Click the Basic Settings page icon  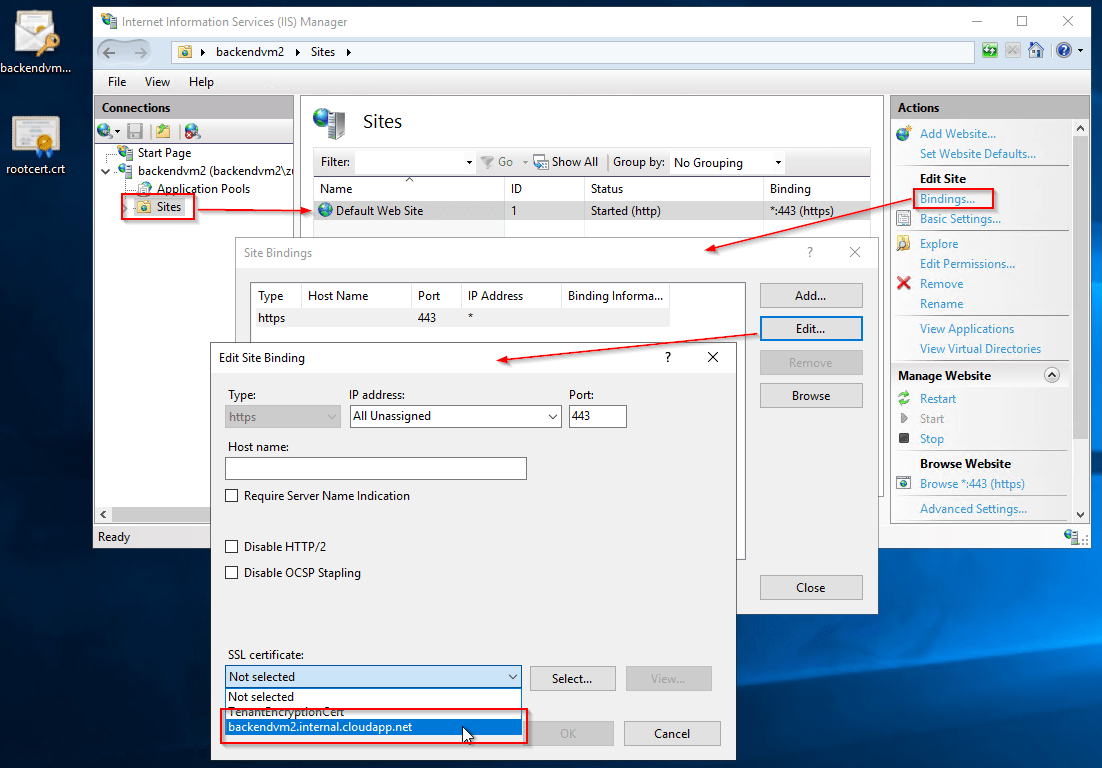click(x=904, y=219)
